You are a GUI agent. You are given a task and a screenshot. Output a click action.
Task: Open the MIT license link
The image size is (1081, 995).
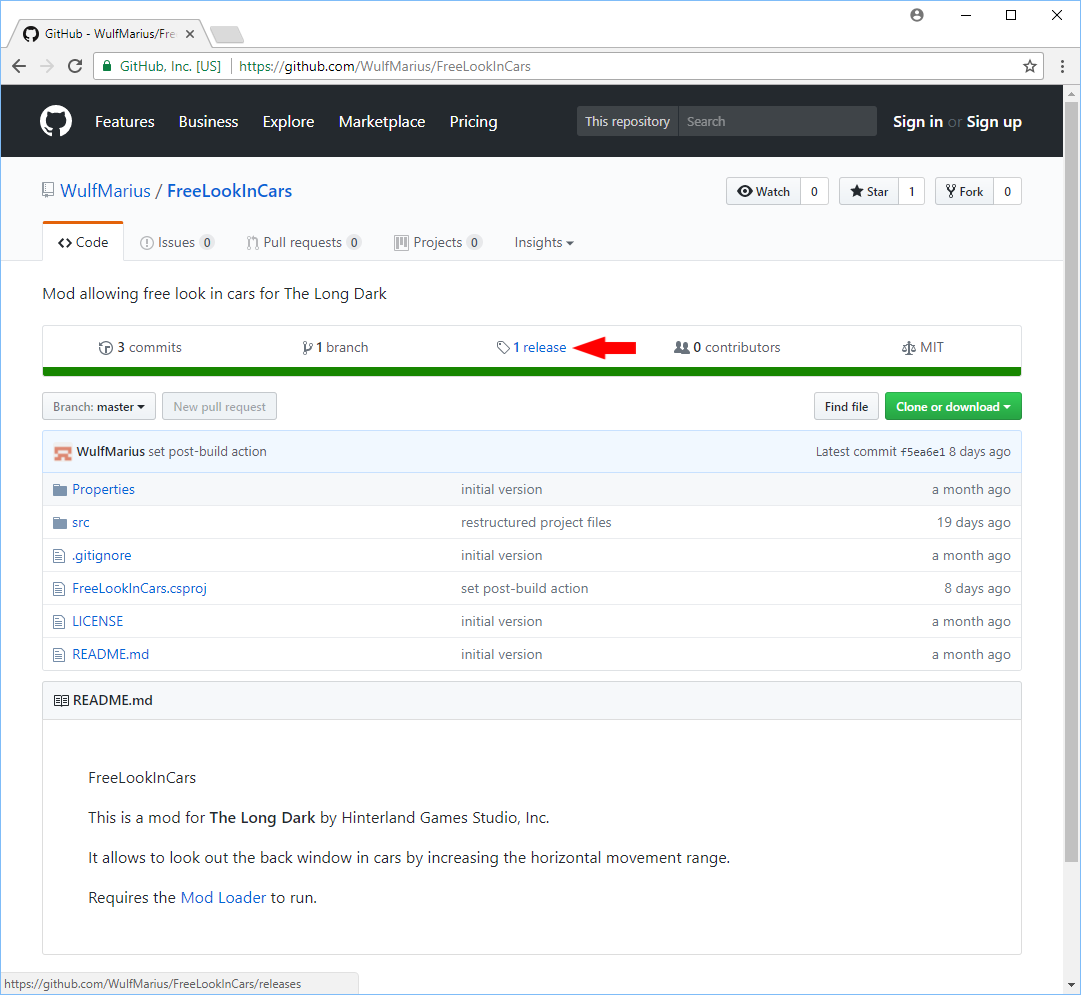coord(922,348)
